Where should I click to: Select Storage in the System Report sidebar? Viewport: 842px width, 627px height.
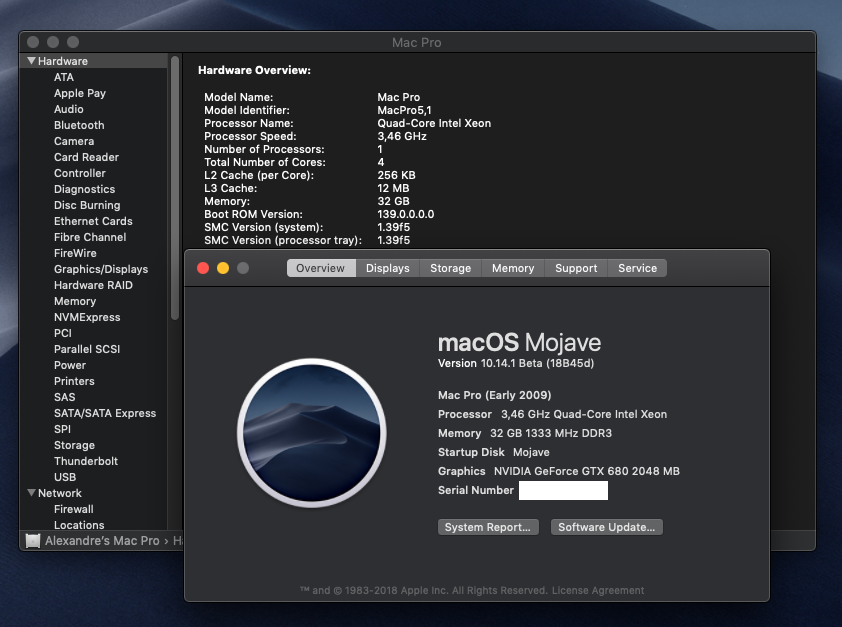pos(75,445)
